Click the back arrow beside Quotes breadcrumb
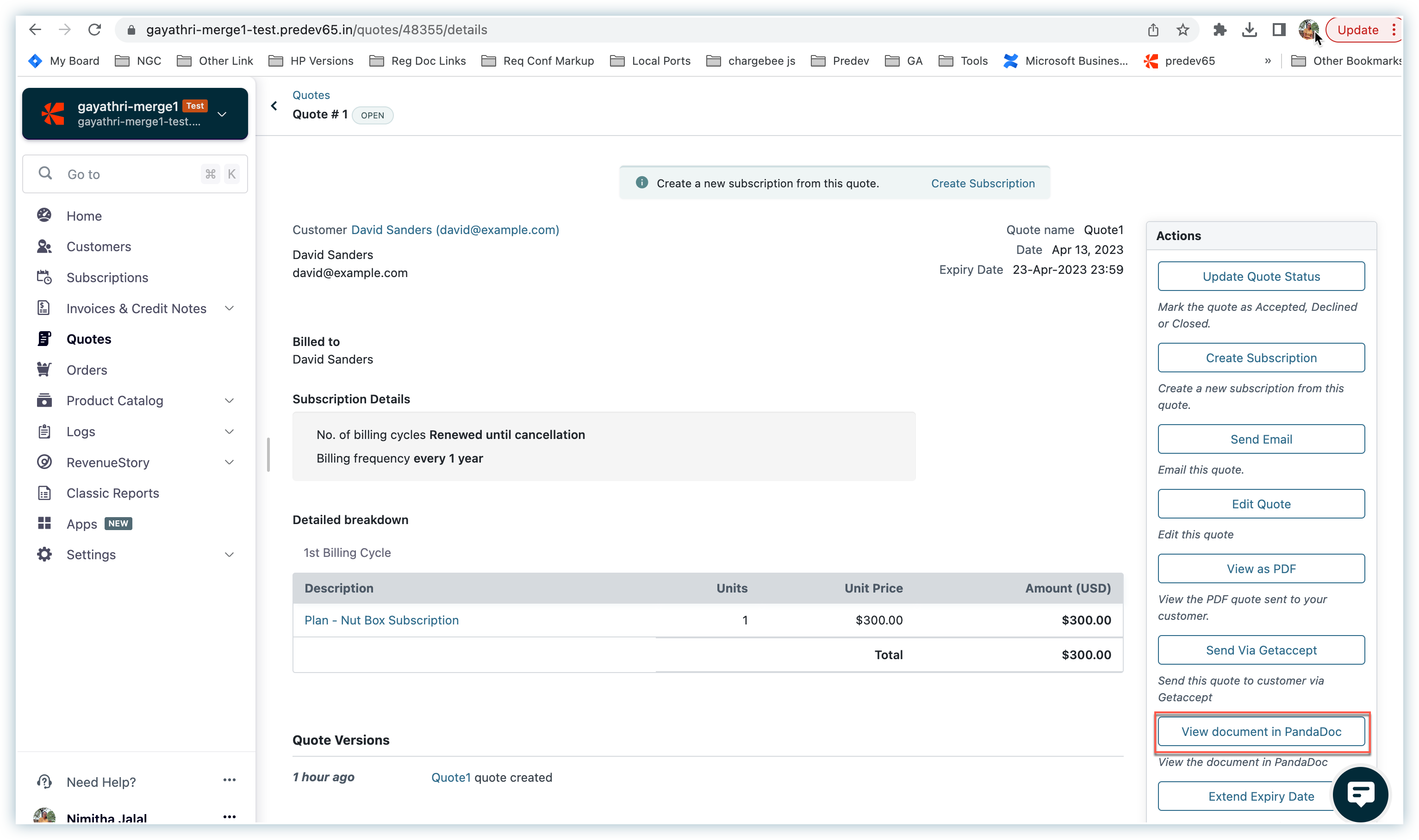Screen dimensions: 1419x840 274,106
